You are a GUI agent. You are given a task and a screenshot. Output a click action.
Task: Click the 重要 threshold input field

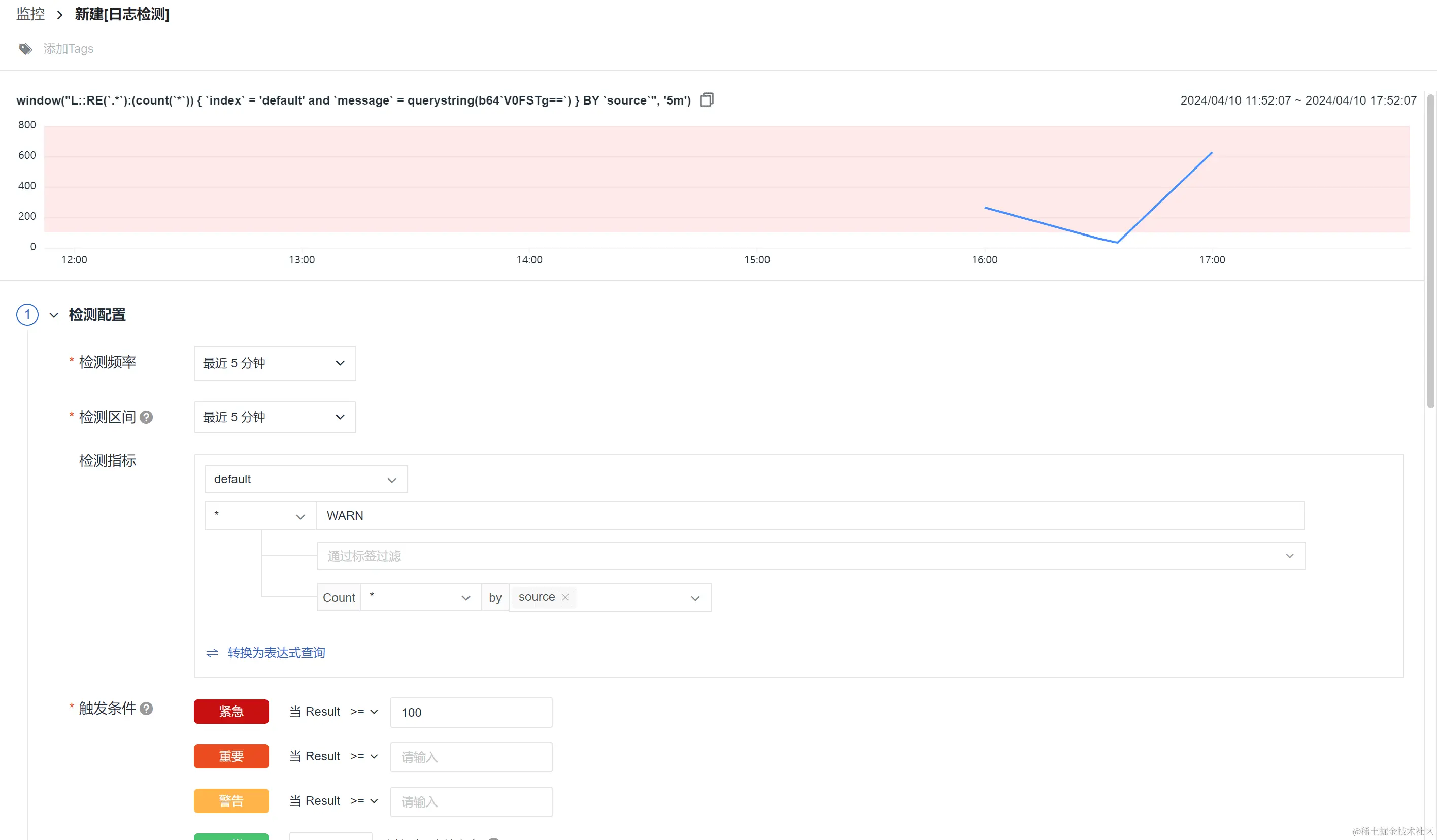pos(471,757)
